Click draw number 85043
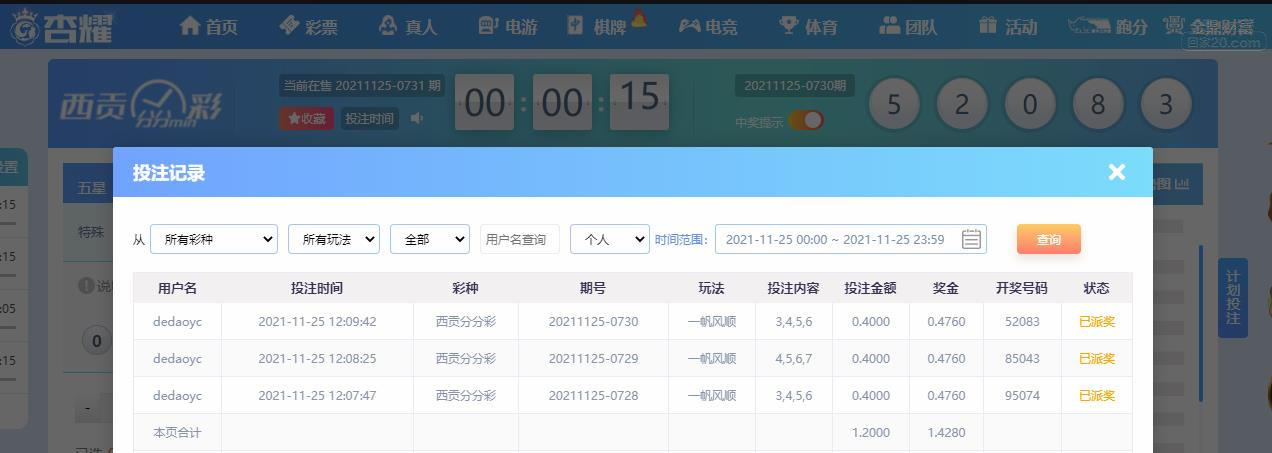This screenshot has width=1272, height=453. click(1022, 359)
